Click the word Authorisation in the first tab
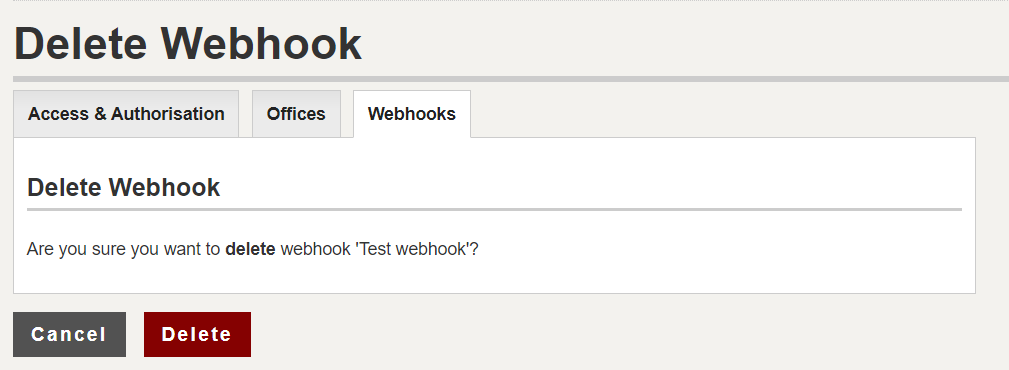 pos(167,114)
